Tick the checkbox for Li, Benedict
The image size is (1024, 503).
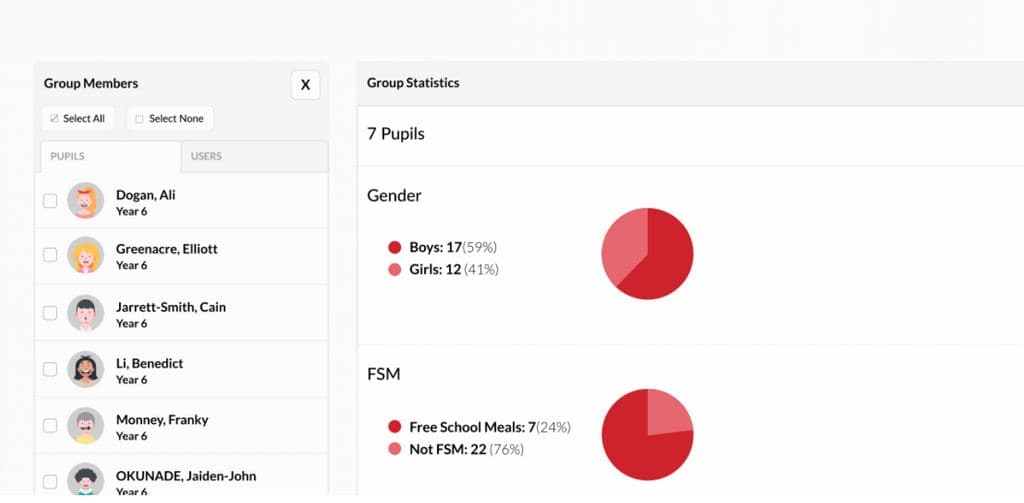point(50,369)
